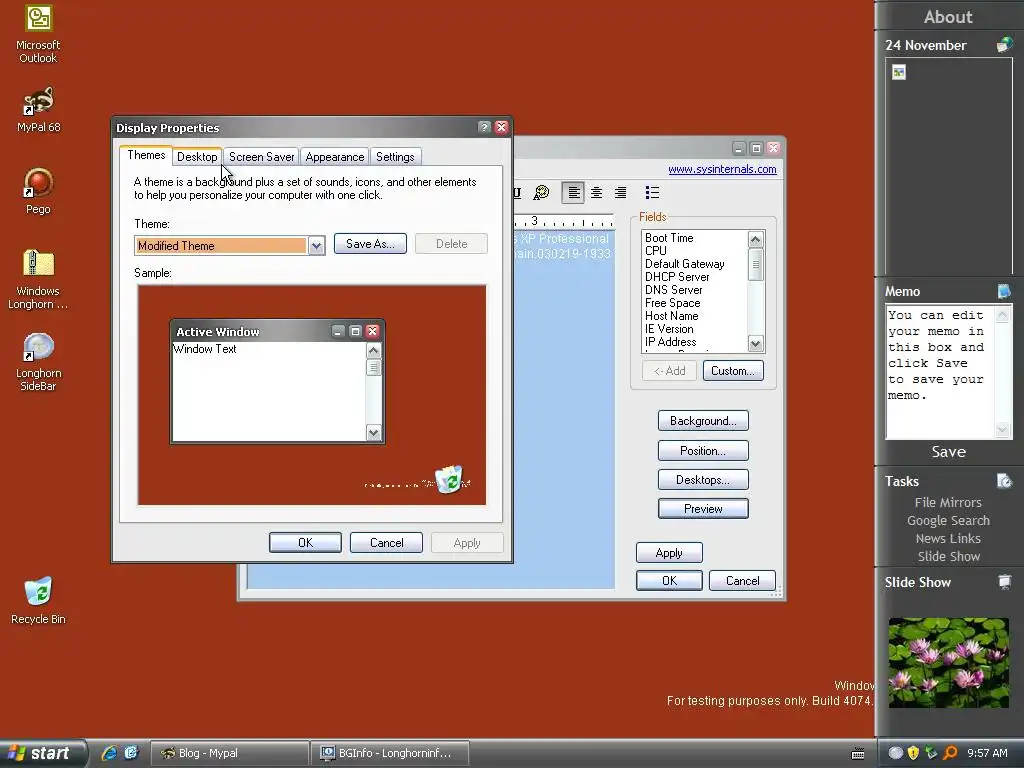1024x768 pixels.
Task: Click the second quick launch browser icon
Action: point(131,753)
